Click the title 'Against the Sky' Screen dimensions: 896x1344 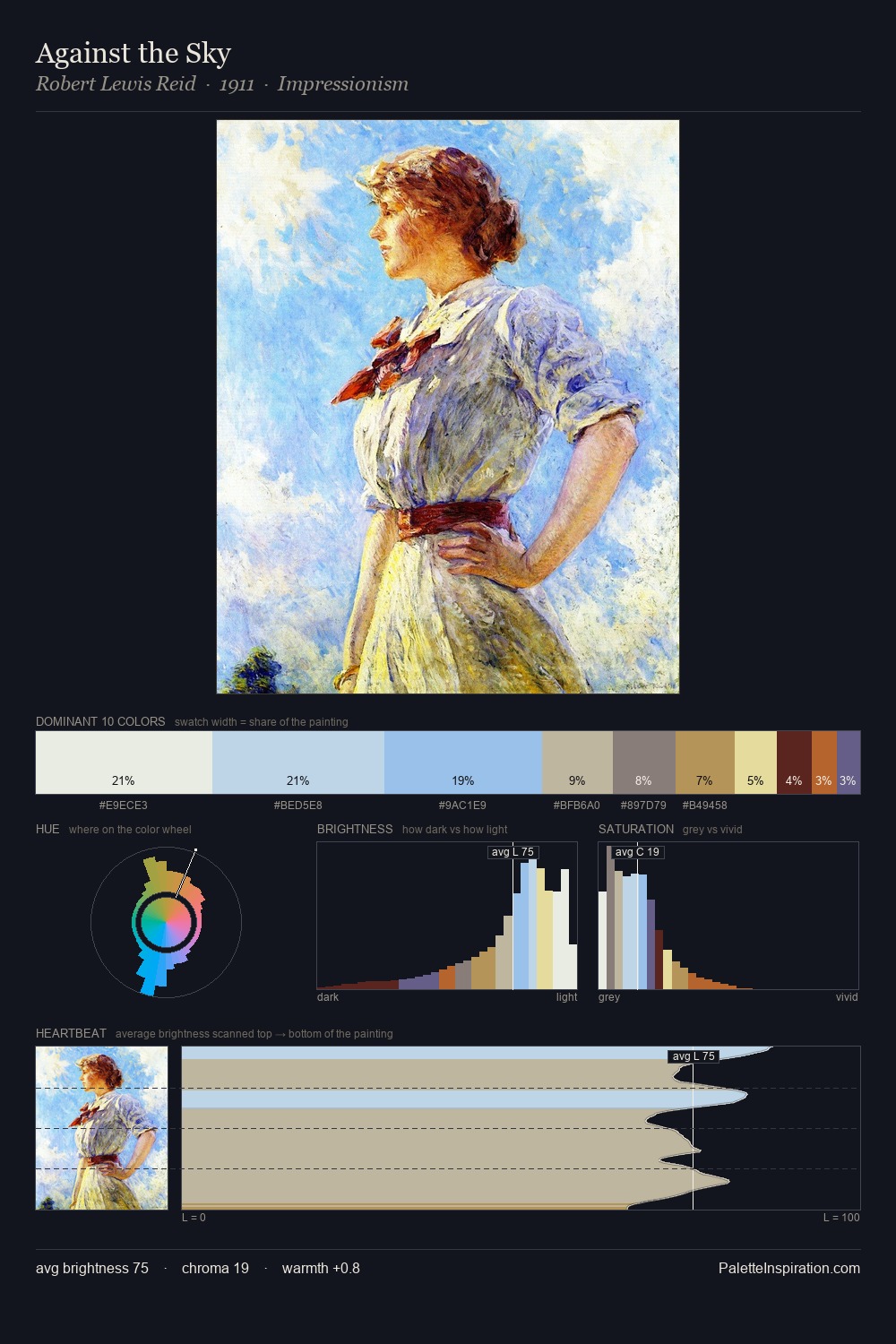tap(134, 53)
